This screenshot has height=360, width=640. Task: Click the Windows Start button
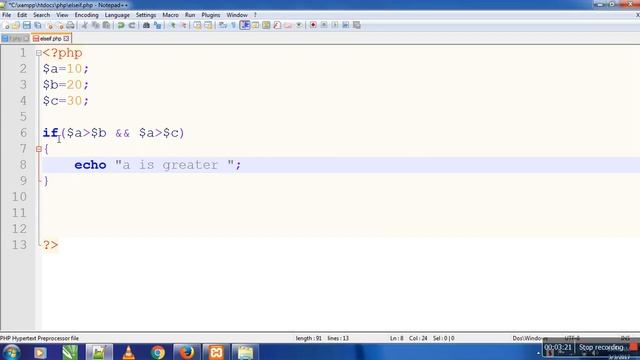pyautogui.click(x=11, y=352)
